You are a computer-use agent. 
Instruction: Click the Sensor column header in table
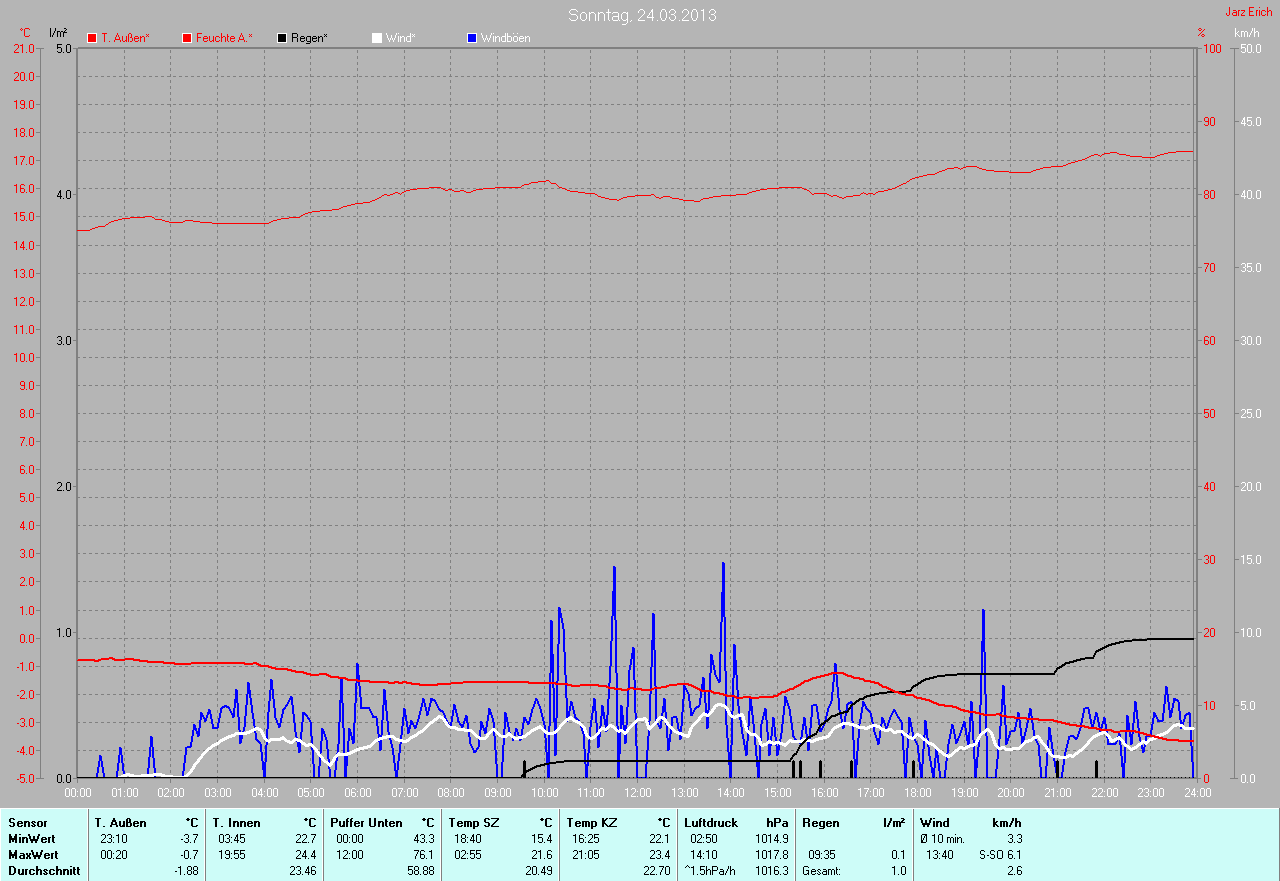[x=27, y=822]
